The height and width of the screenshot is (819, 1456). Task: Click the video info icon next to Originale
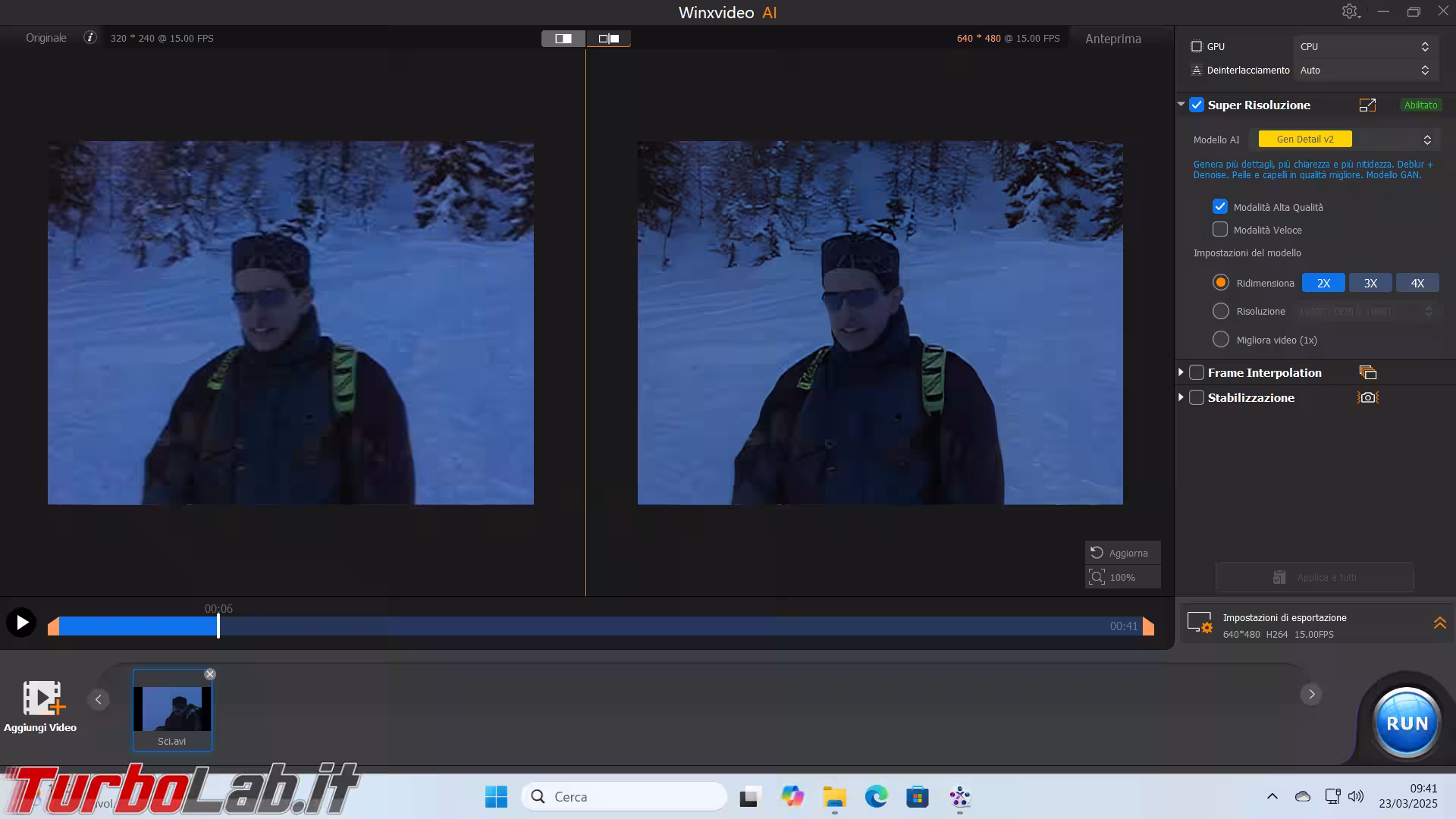tap(90, 37)
